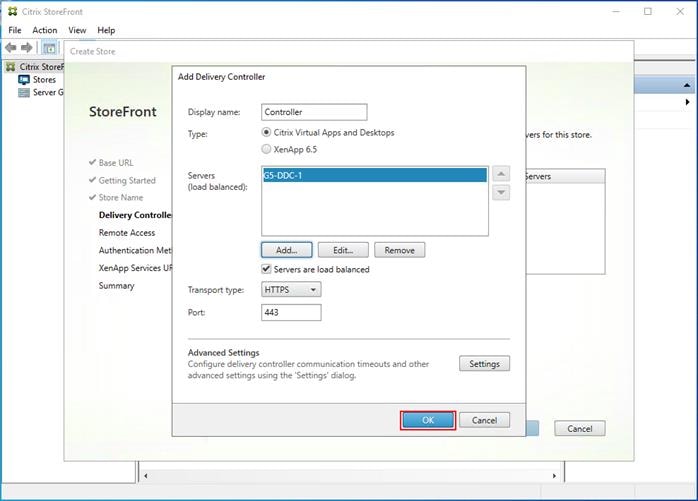
Task: Open the Server Group node in tree
Action: coord(41,93)
